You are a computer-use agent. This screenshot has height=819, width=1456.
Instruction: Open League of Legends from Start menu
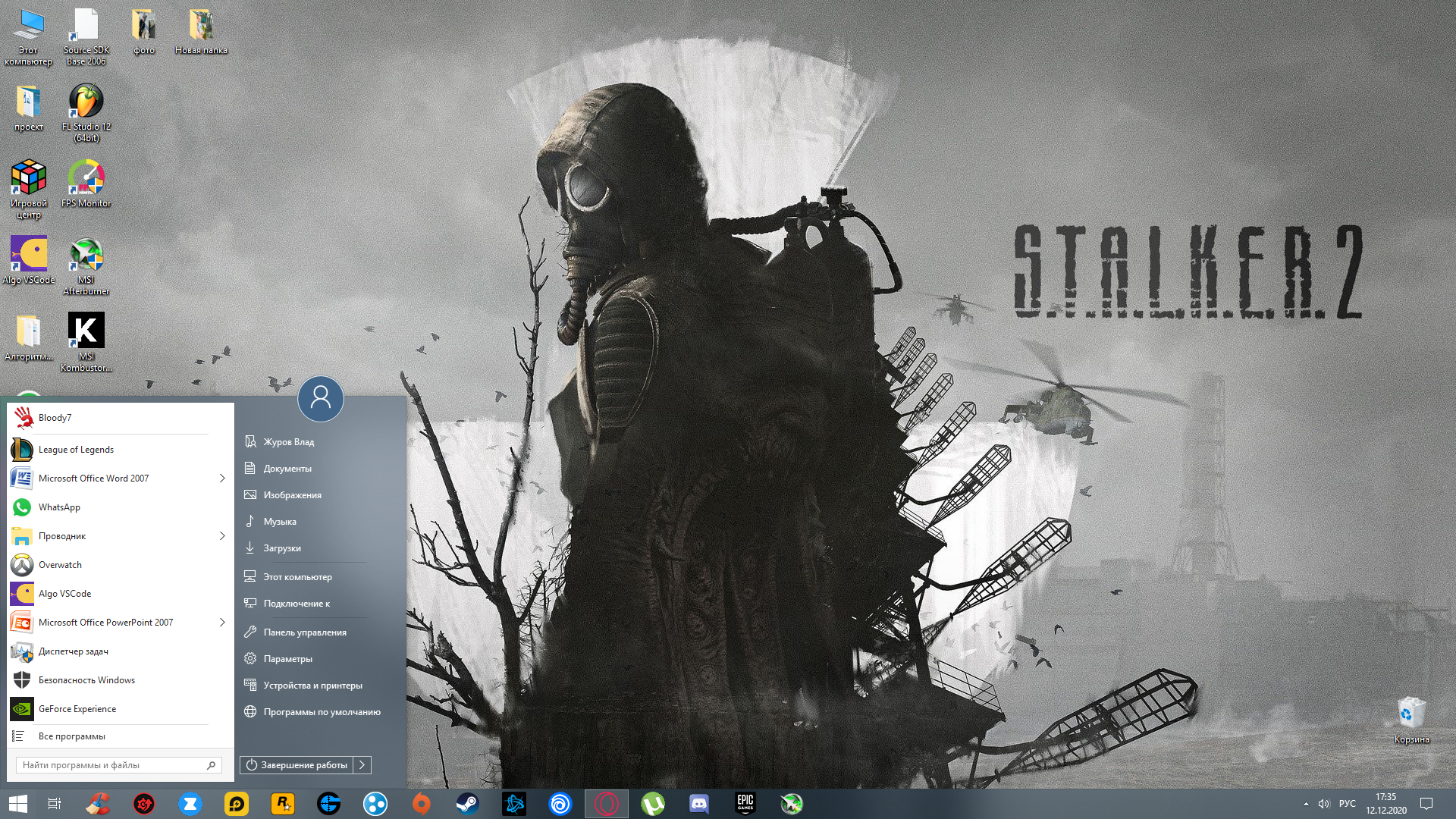tap(75, 448)
